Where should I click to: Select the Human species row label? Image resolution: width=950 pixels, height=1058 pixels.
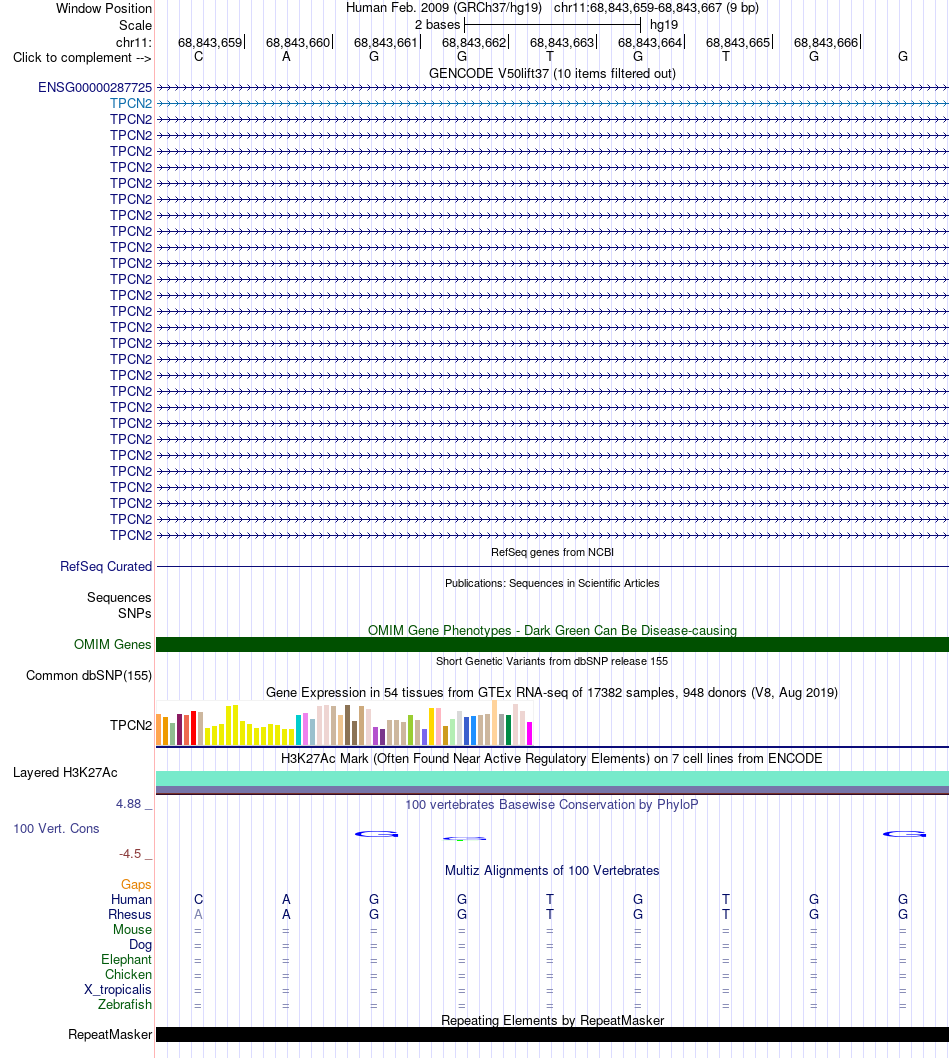(132, 899)
